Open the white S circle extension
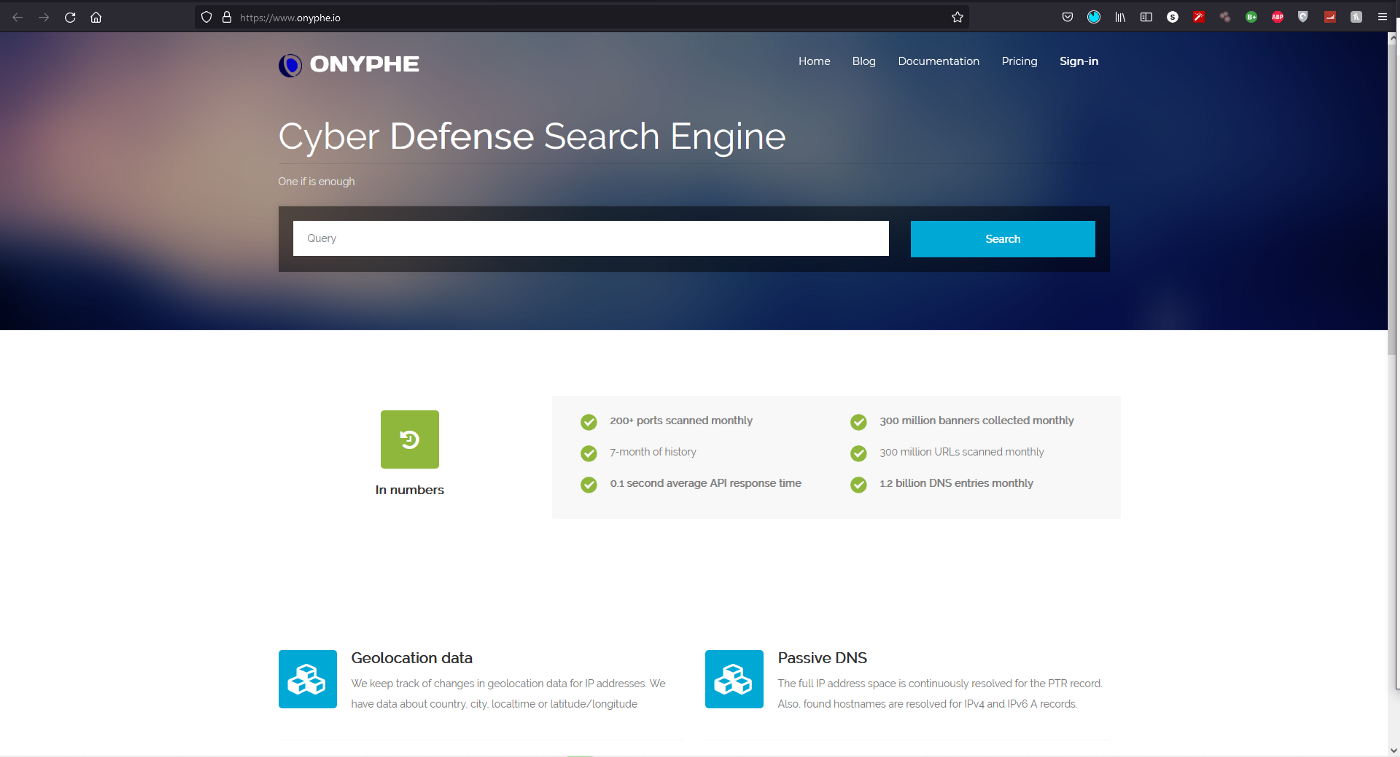Image resolution: width=1400 pixels, height=757 pixels. coord(1173,17)
